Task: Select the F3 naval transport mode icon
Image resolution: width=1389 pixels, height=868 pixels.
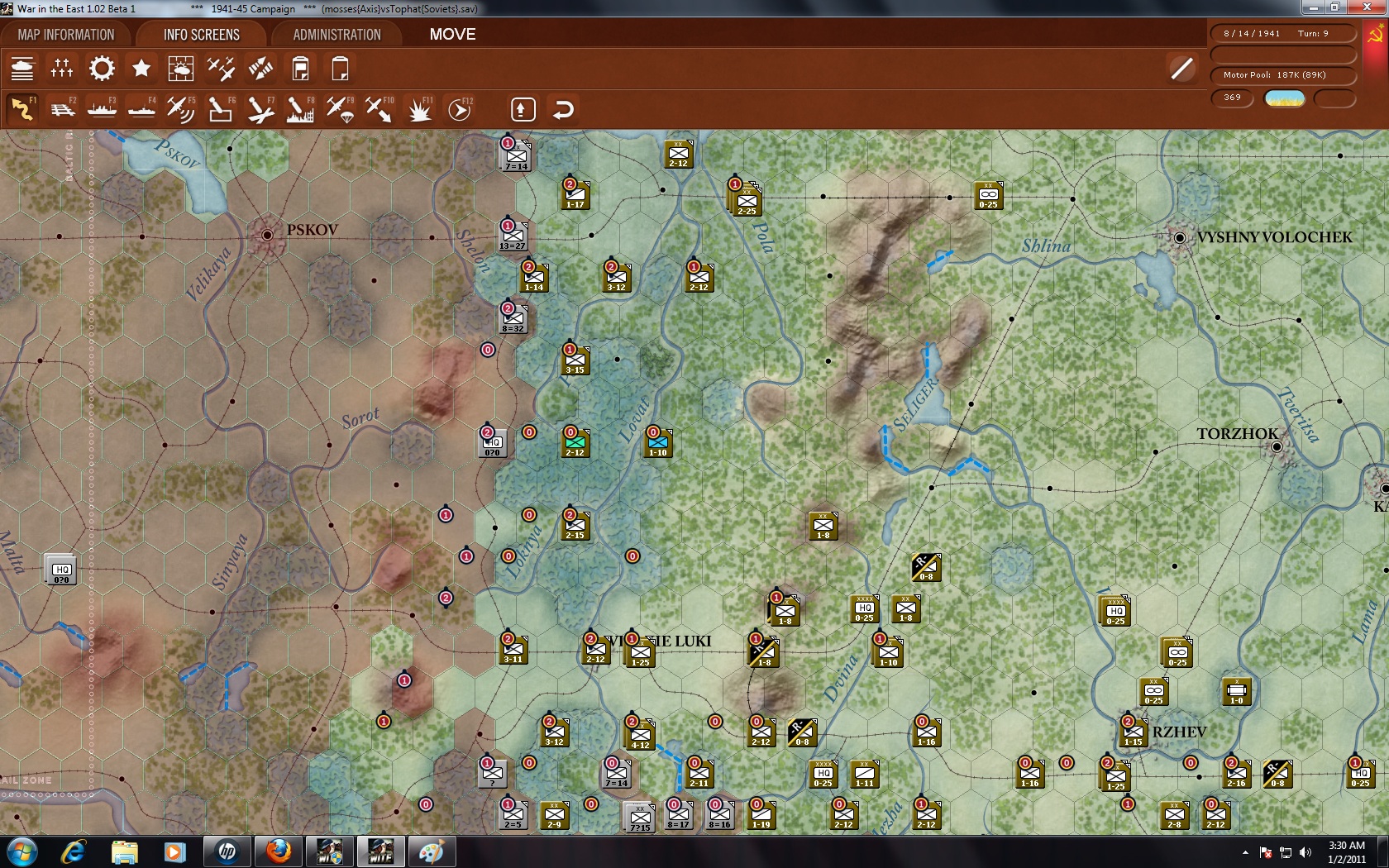Action: pyautogui.click(x=102, y=109)
